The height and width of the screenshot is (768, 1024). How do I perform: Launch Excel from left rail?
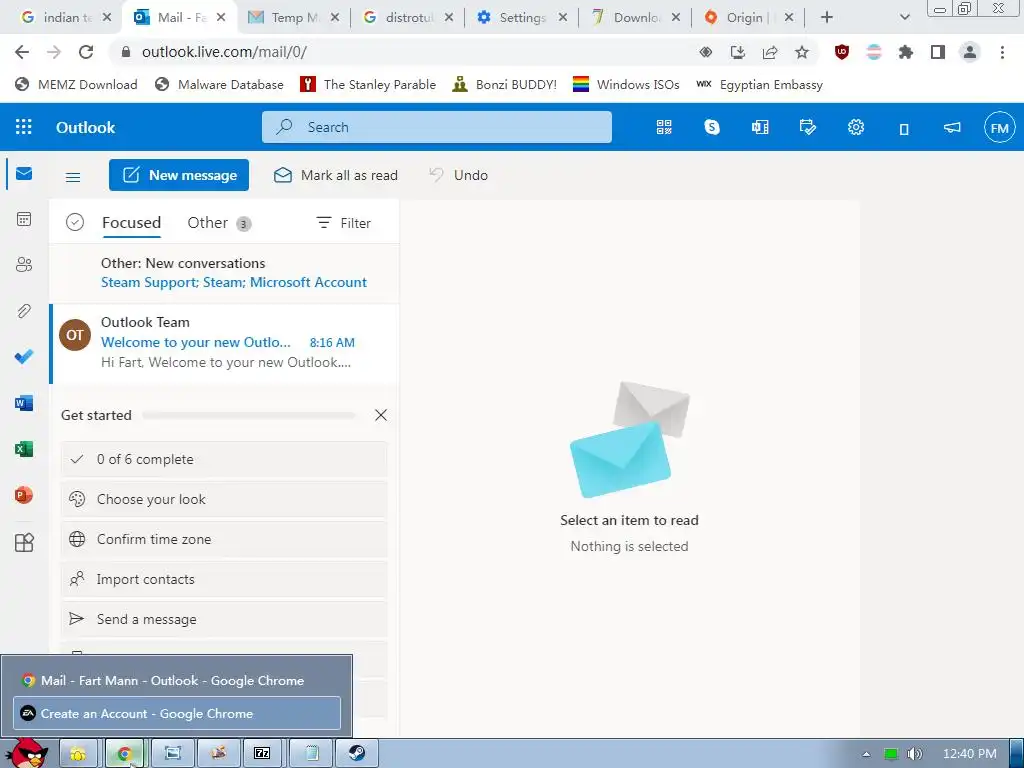(x=24, y=449)
